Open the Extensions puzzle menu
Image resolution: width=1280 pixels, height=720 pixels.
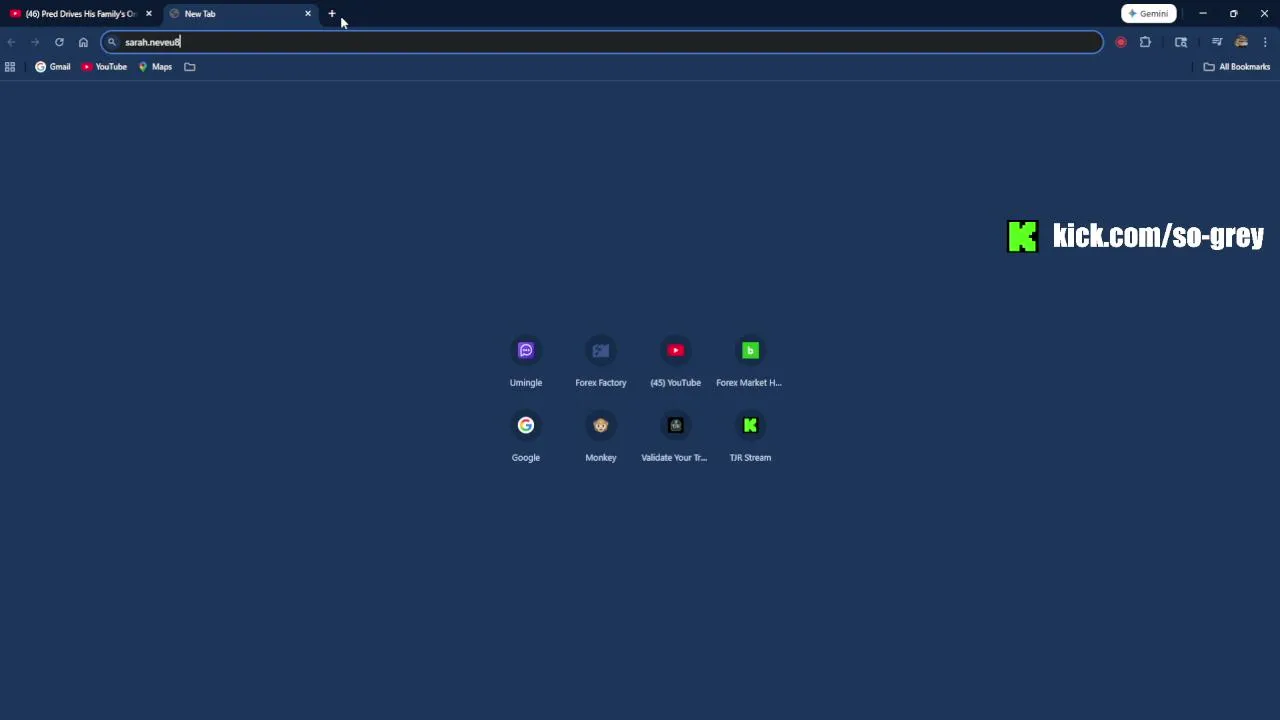[1145, 42]
